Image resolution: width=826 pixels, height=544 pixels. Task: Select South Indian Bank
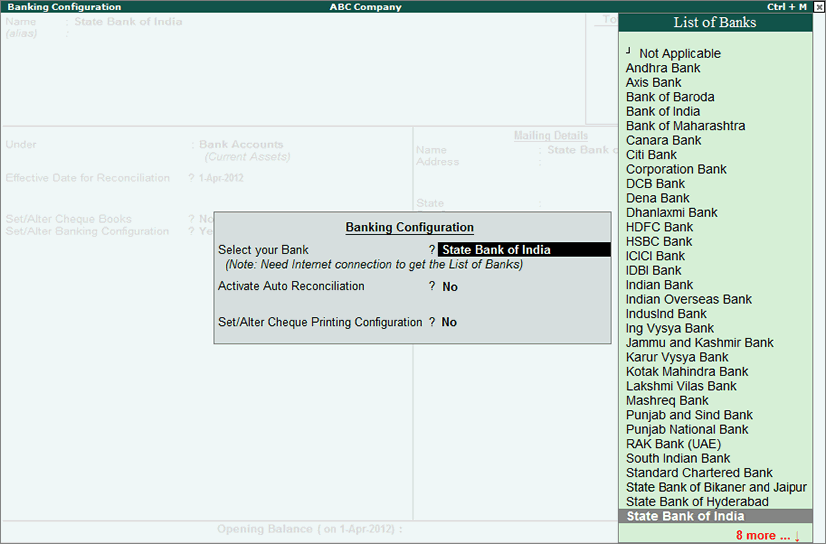click(678, 459)
